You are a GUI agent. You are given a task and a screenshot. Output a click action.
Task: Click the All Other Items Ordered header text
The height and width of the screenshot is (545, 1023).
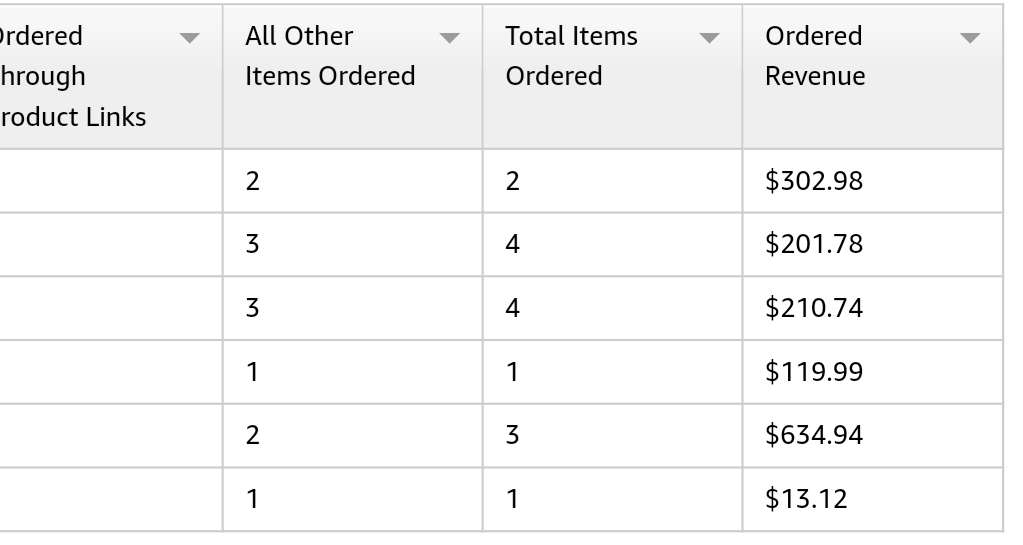tap(330, 56)
